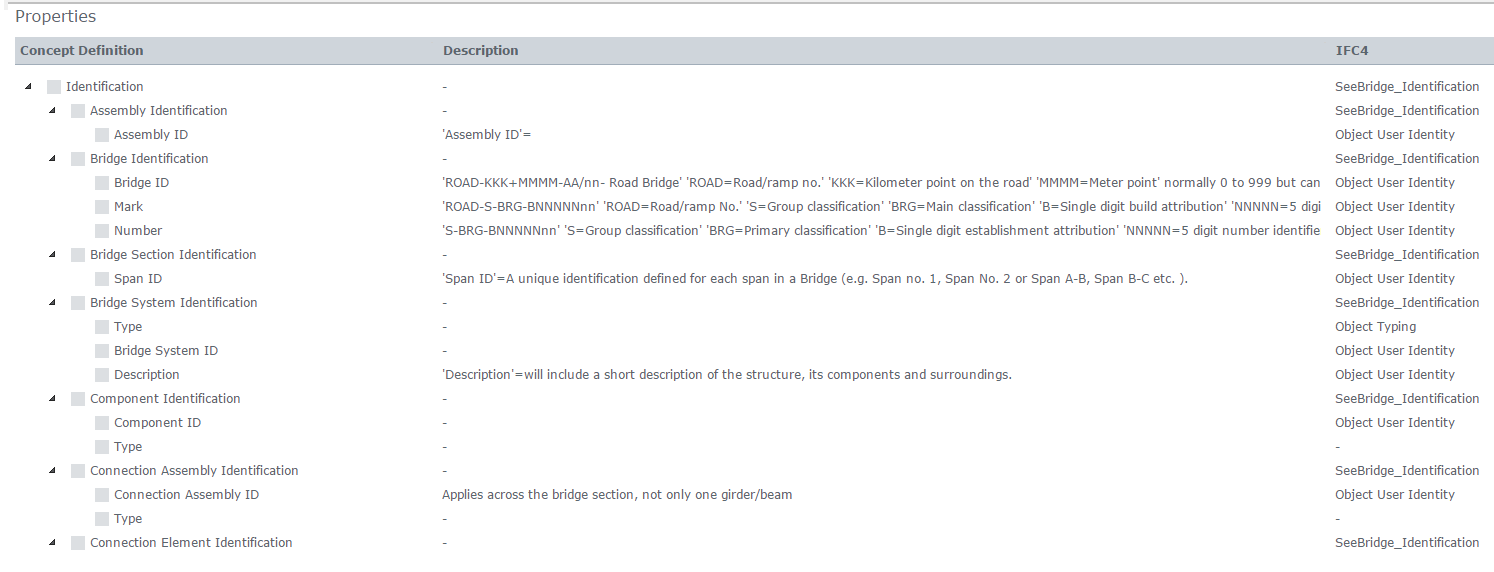Click Object User Identity for Component ID

(1395, 423)
